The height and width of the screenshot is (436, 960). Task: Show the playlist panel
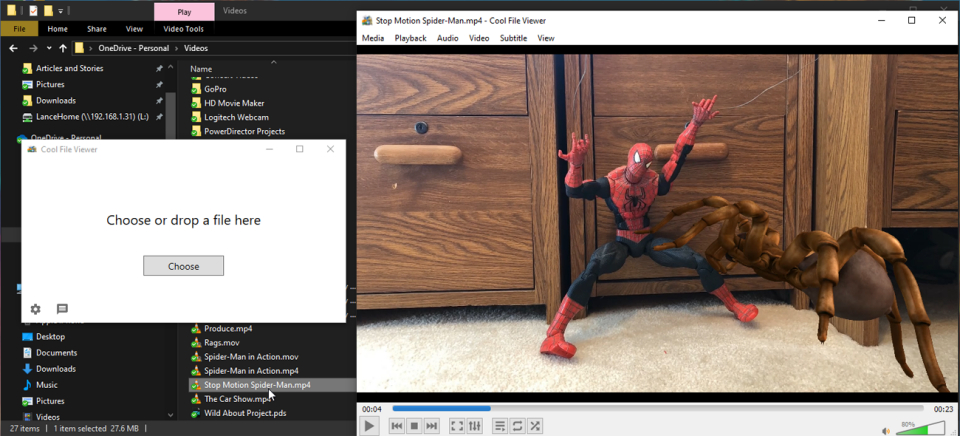[500, 426]
